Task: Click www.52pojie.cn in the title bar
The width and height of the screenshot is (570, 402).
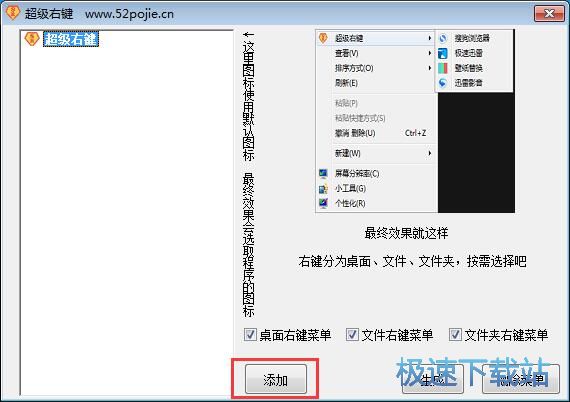Action: point(129,14)
